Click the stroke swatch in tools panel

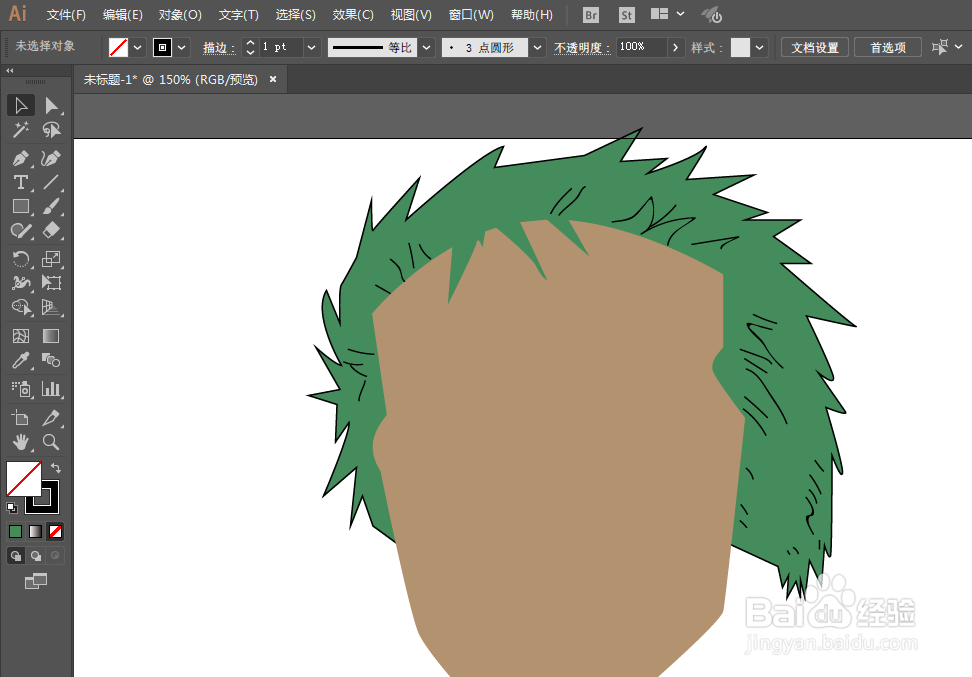point(50,505)
